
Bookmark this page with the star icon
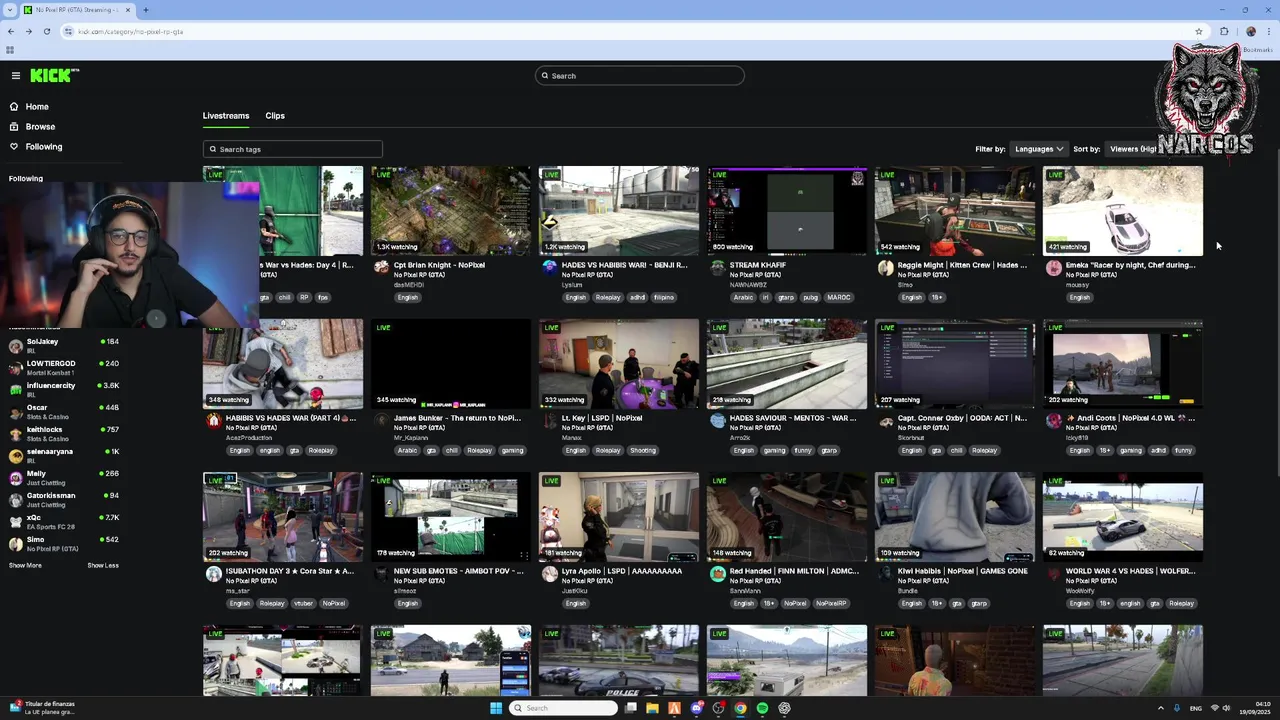tap(1199, 32)
